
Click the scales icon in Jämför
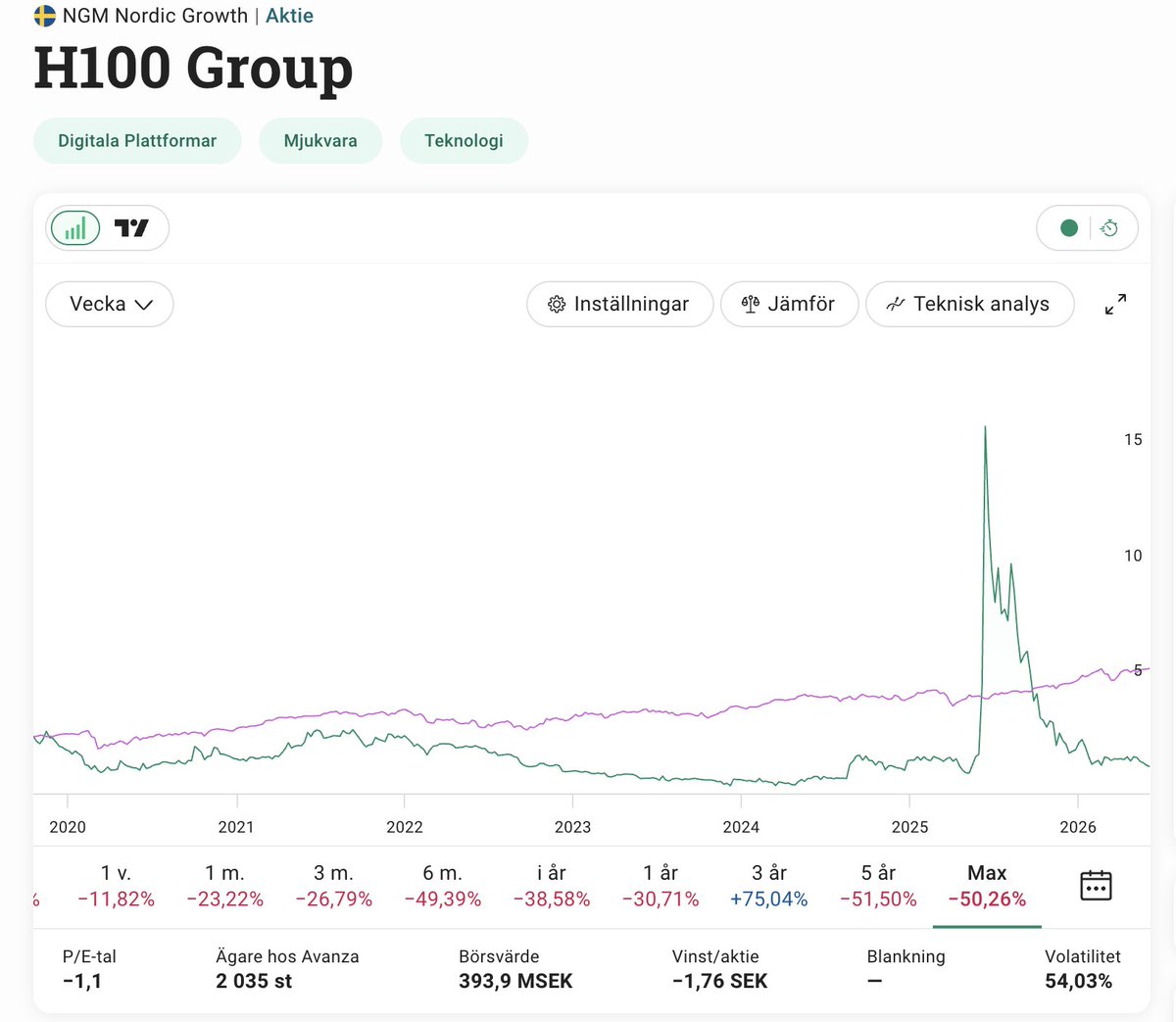click(x=751, y=305)
